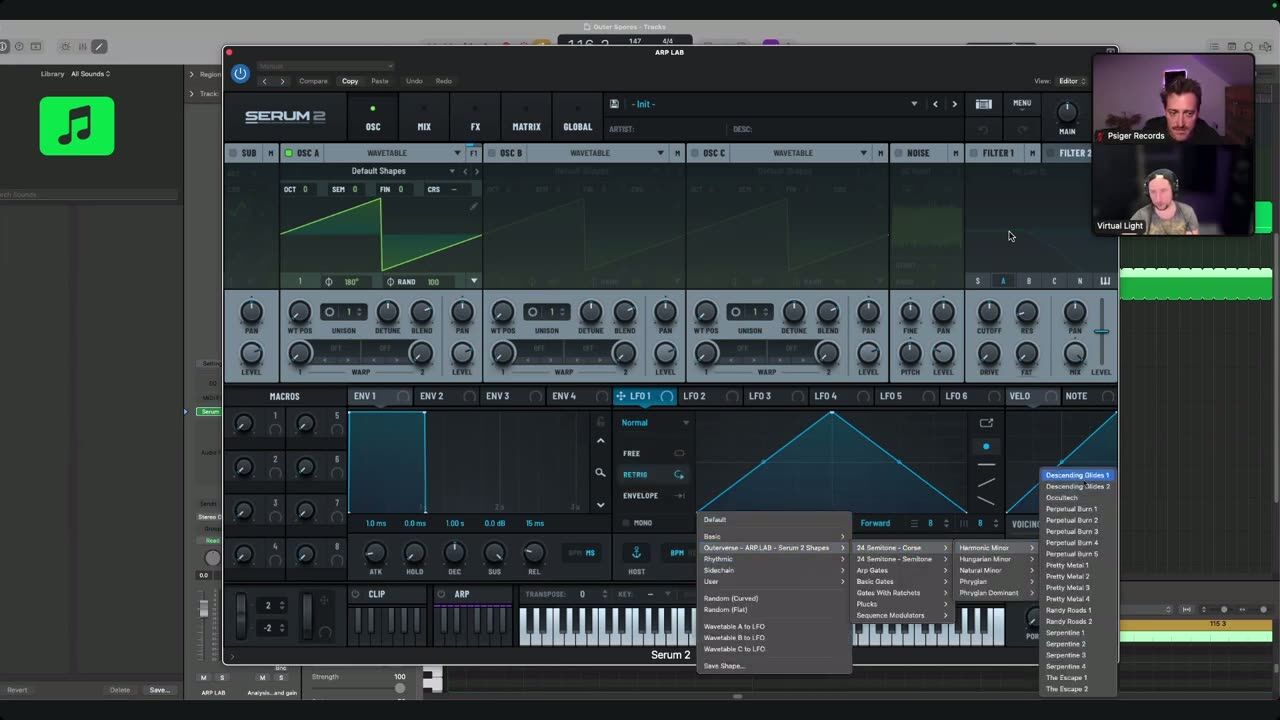Select the flat line LFO draw tool

point(986,464)
